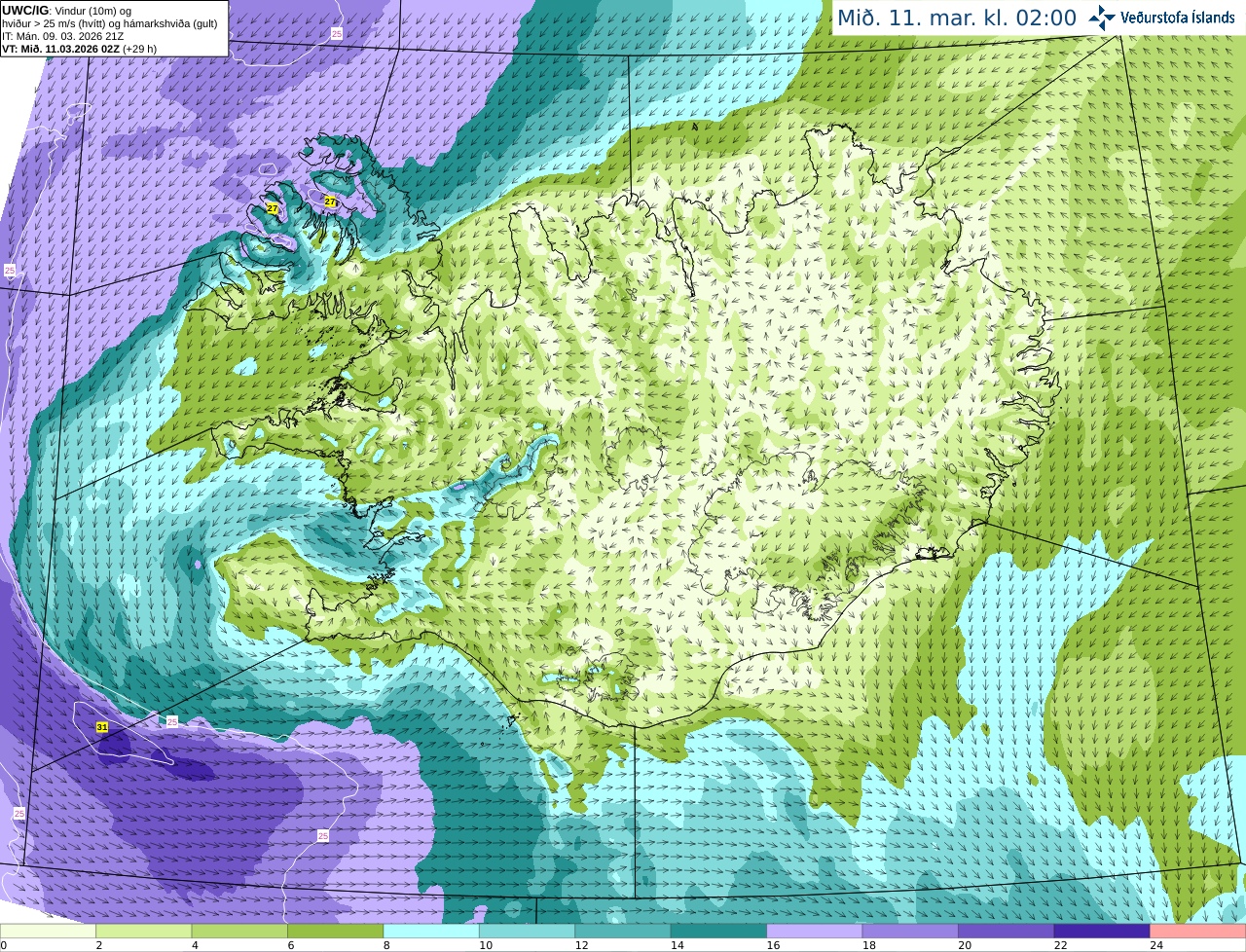
Task: Click the legend scale value 20
Action: pos(965,945)
